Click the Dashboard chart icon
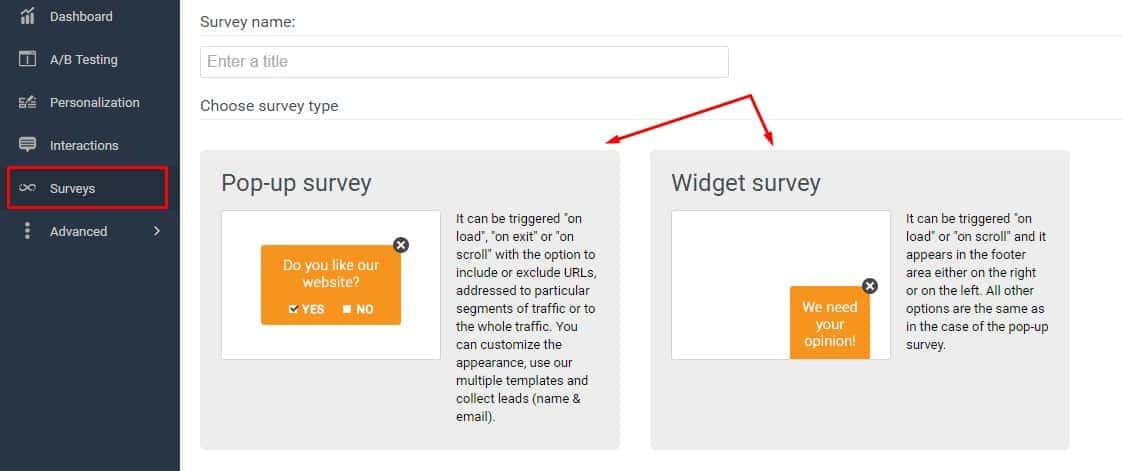Screen dimensions: 1123x471 point(28,16)
